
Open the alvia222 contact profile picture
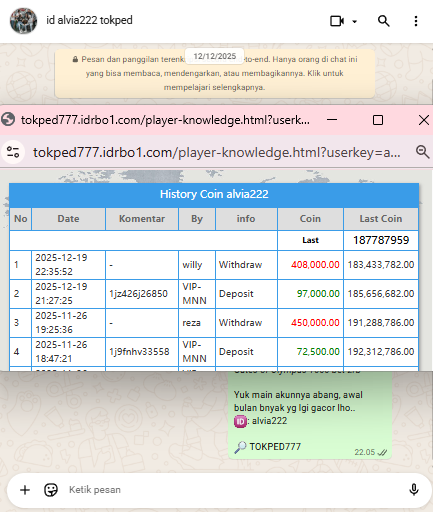tap(23, 21)
